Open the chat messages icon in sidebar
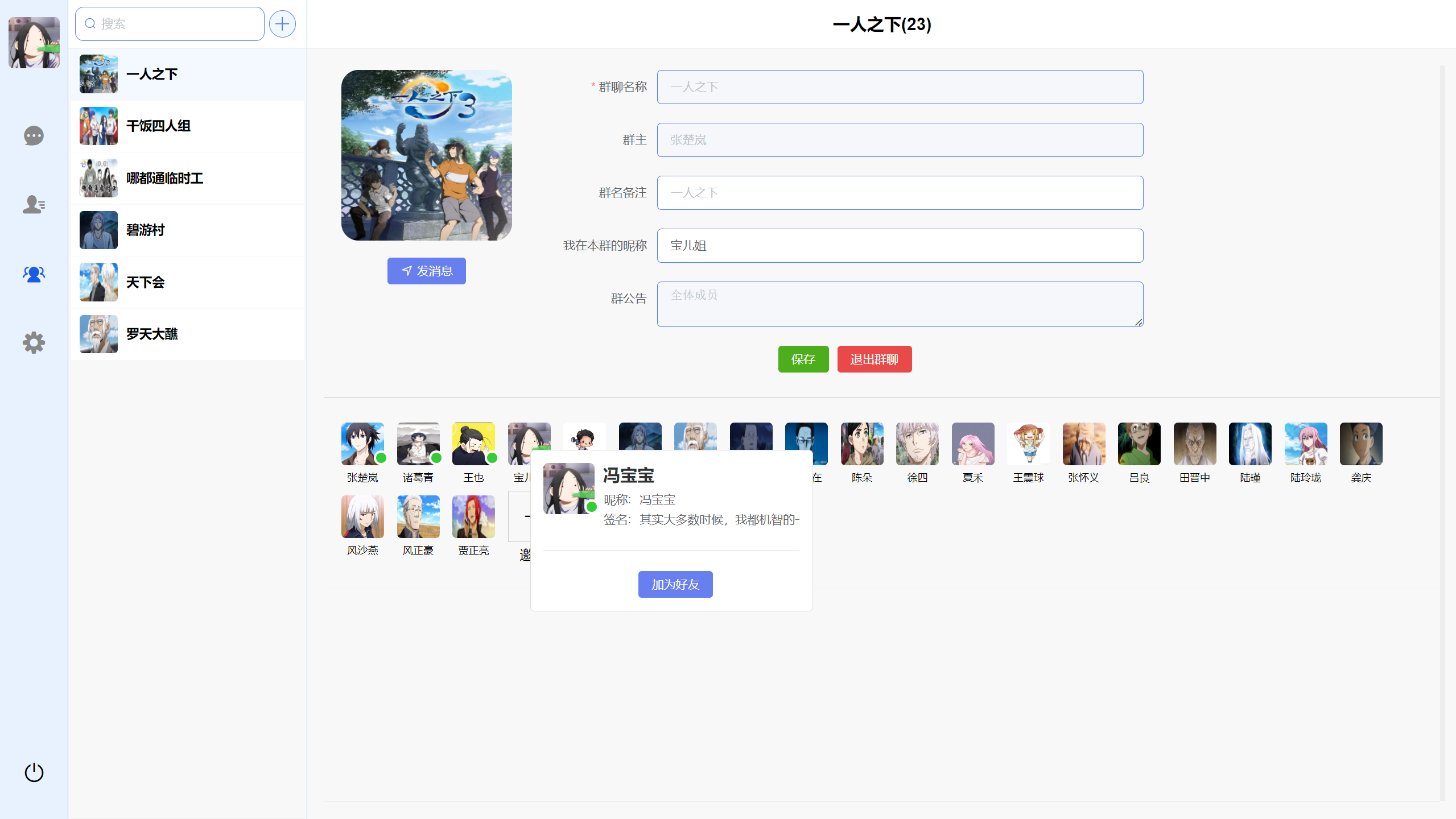This screenshot has height=819, width=1456. 34,136
